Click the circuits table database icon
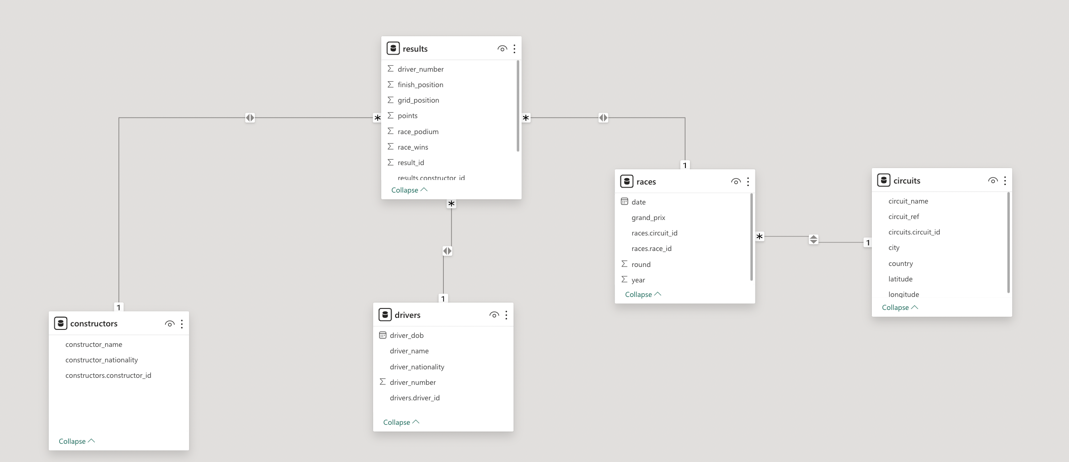Screen dimensions: 1069x462 (x=884, y=181)
